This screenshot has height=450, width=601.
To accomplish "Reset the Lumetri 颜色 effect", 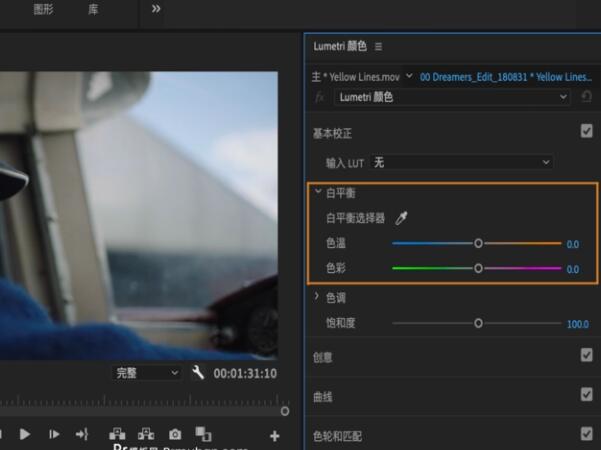I will (586, 97).
